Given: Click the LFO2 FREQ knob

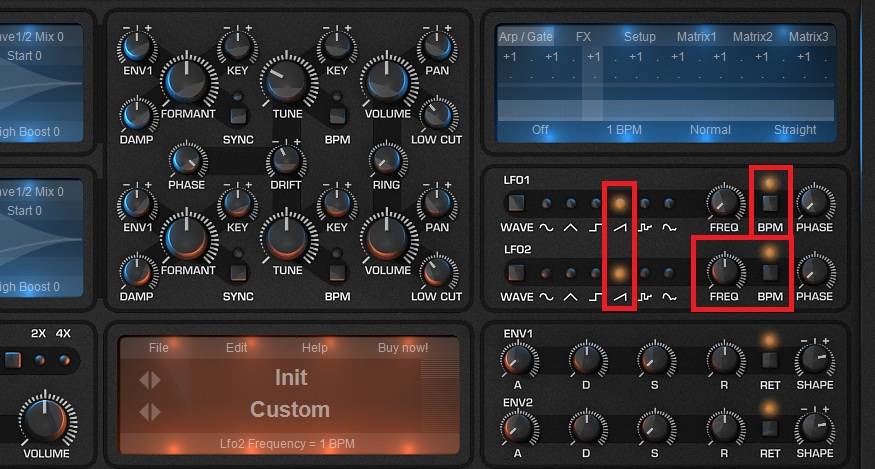Looking at the screenshot, I should pyautogui.click(x=724, y=270).
